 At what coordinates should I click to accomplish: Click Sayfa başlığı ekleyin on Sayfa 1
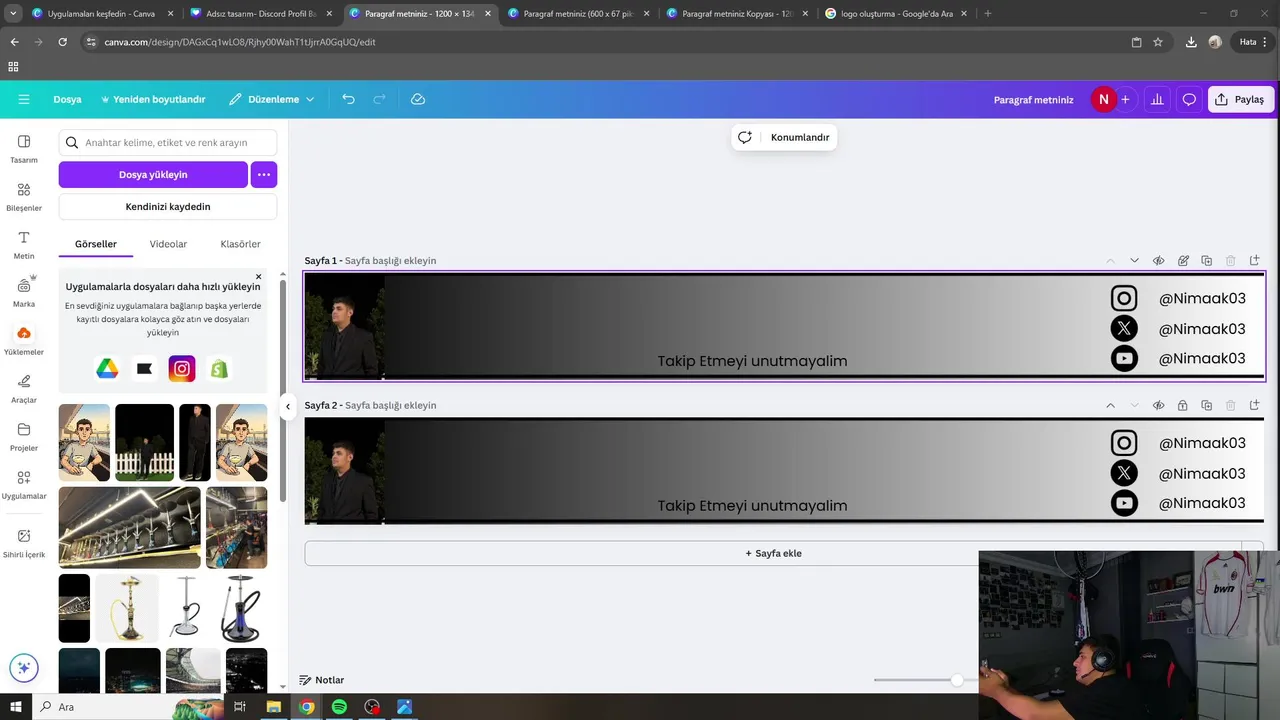pos(390,261)
